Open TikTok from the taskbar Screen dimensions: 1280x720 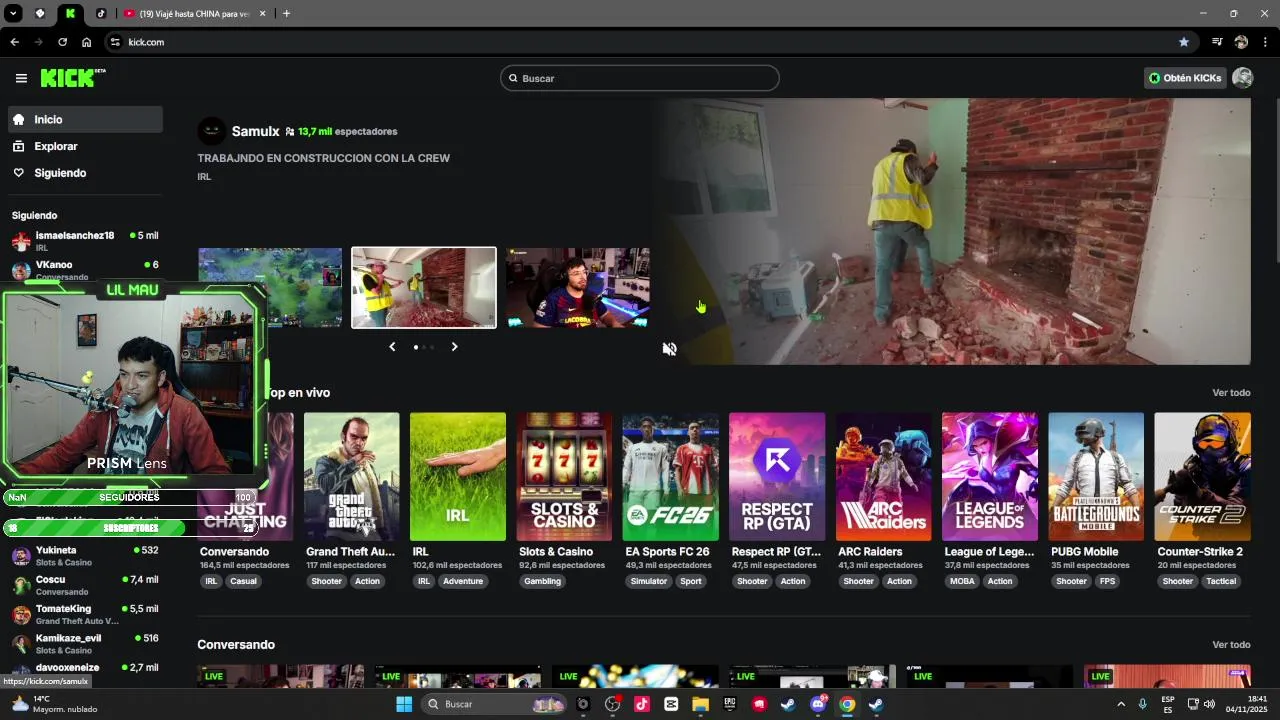click(642, 704)
